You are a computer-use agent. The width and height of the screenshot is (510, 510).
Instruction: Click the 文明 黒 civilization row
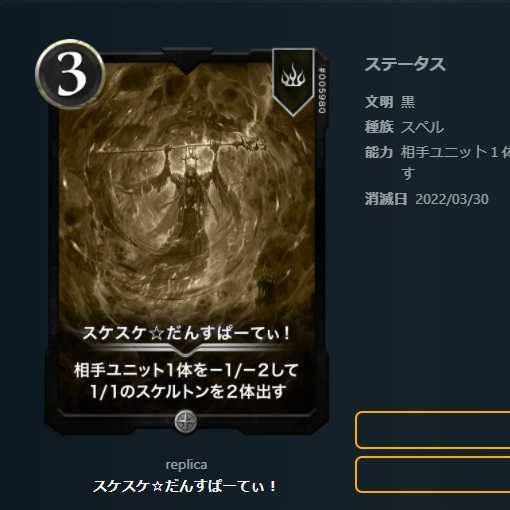tap(390, 102)
